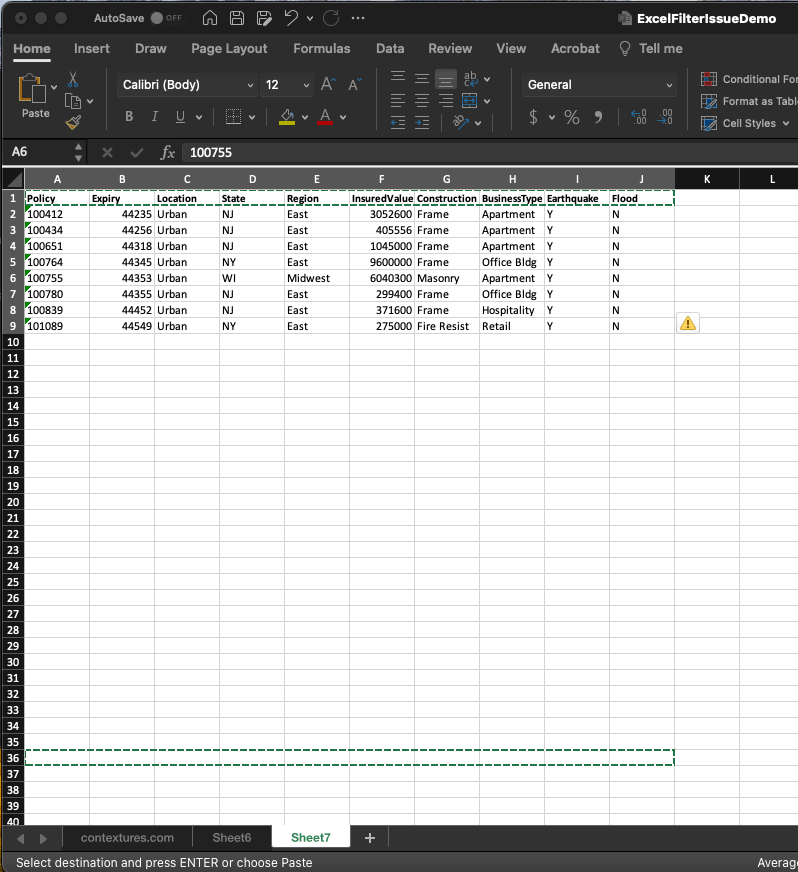
Task: Align text to middle of cell
Action: (422, 79)
